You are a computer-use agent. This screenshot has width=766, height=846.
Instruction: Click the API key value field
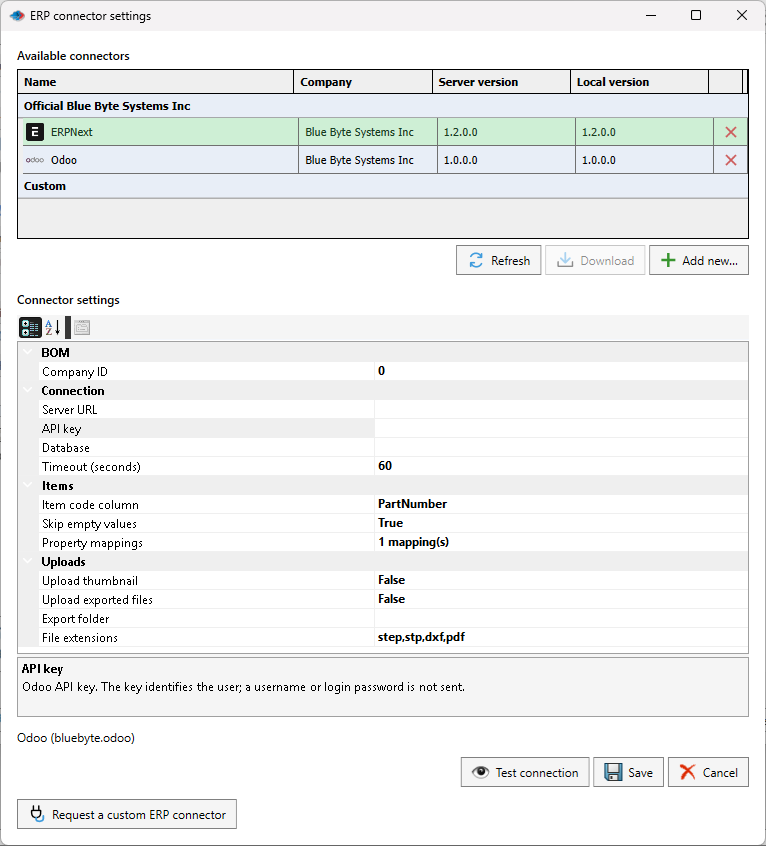(561, 428)
